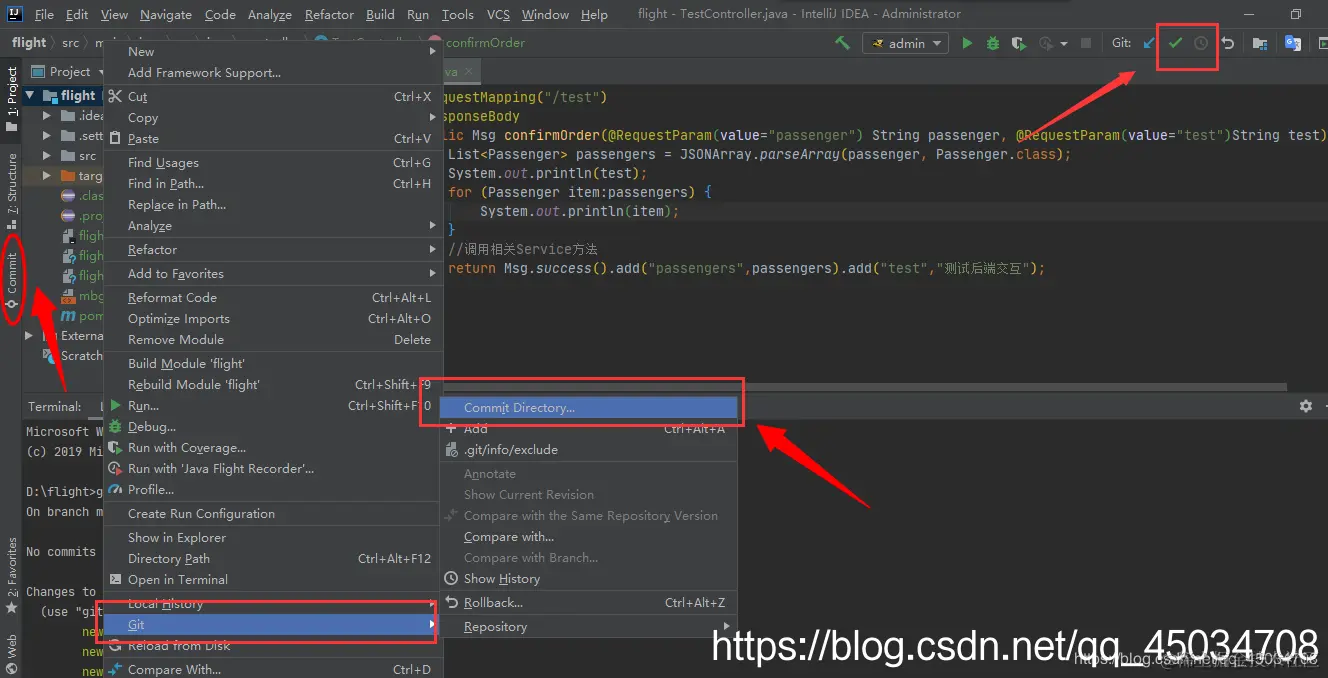1328x678 pixels.
Task: Select Add Framework Support... menu item
Action: 272,72
